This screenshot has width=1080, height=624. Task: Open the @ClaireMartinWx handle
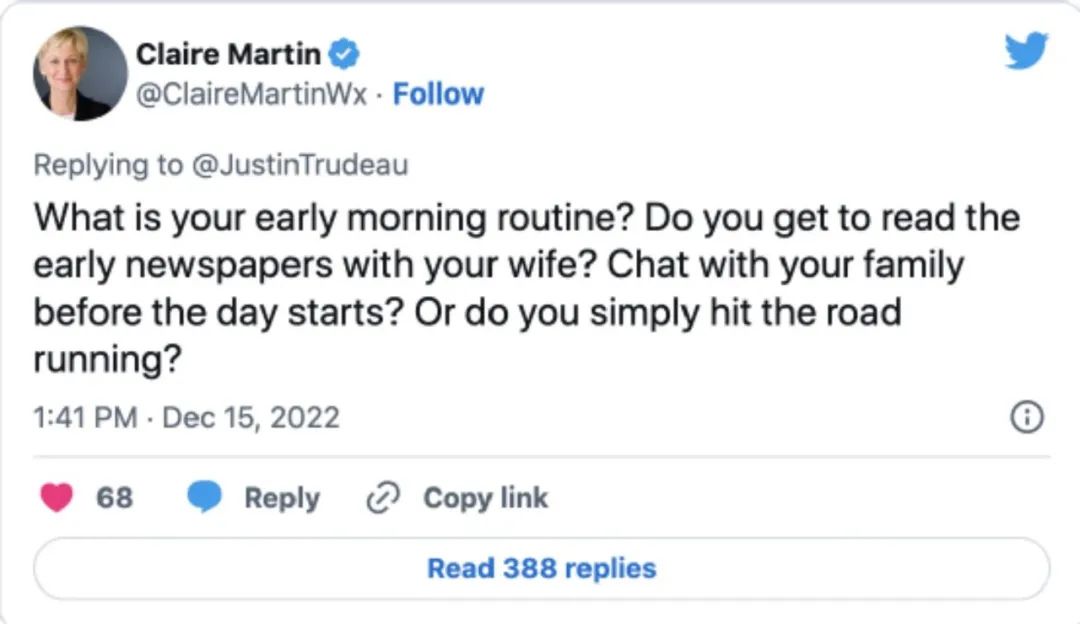[x=251, y=94]
